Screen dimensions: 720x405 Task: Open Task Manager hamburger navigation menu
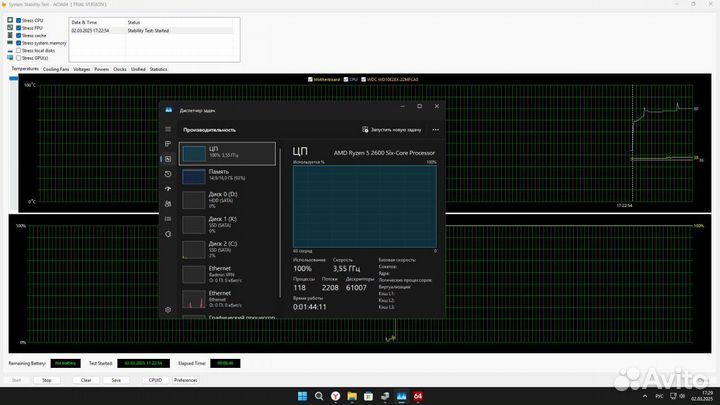coord(168,129)
